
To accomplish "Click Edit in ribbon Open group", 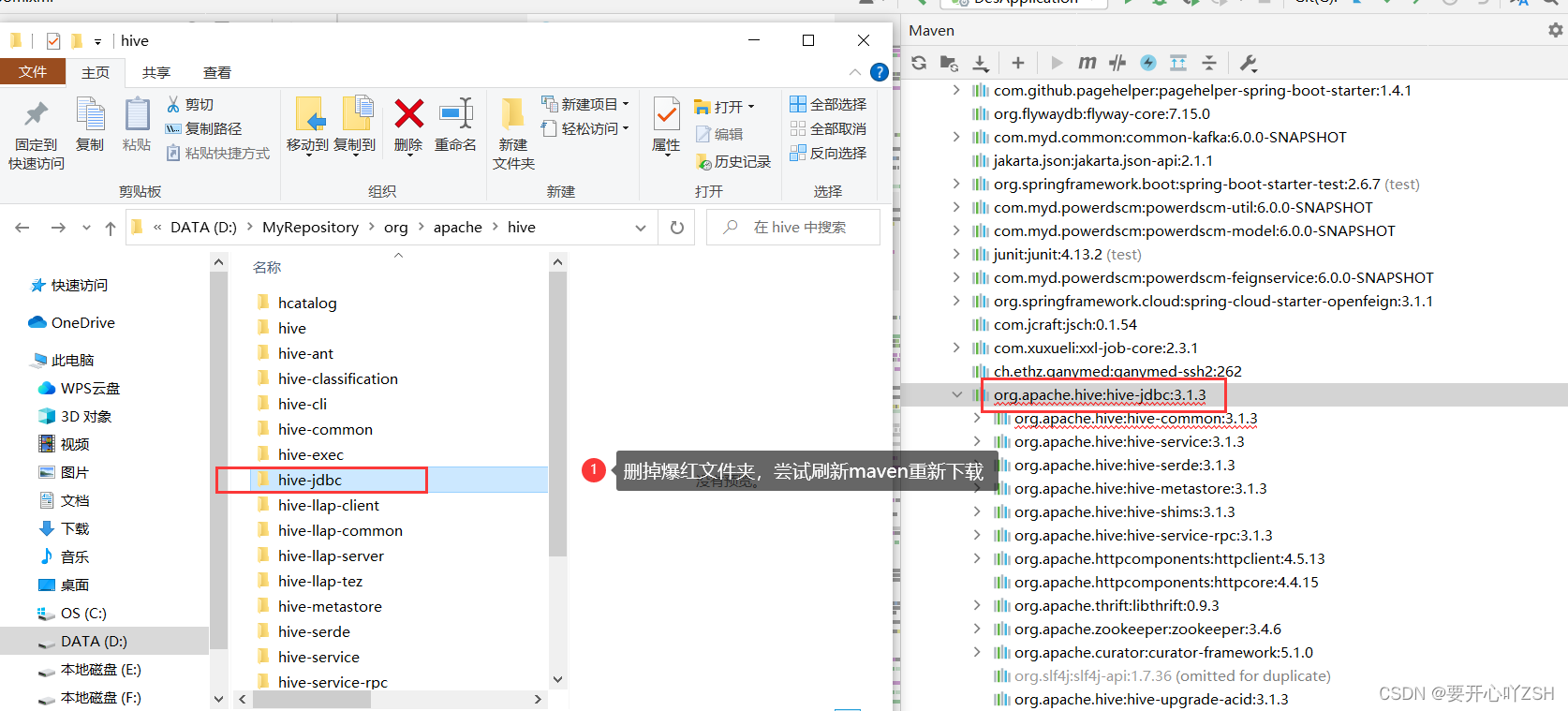I will (x=719, y=134).
